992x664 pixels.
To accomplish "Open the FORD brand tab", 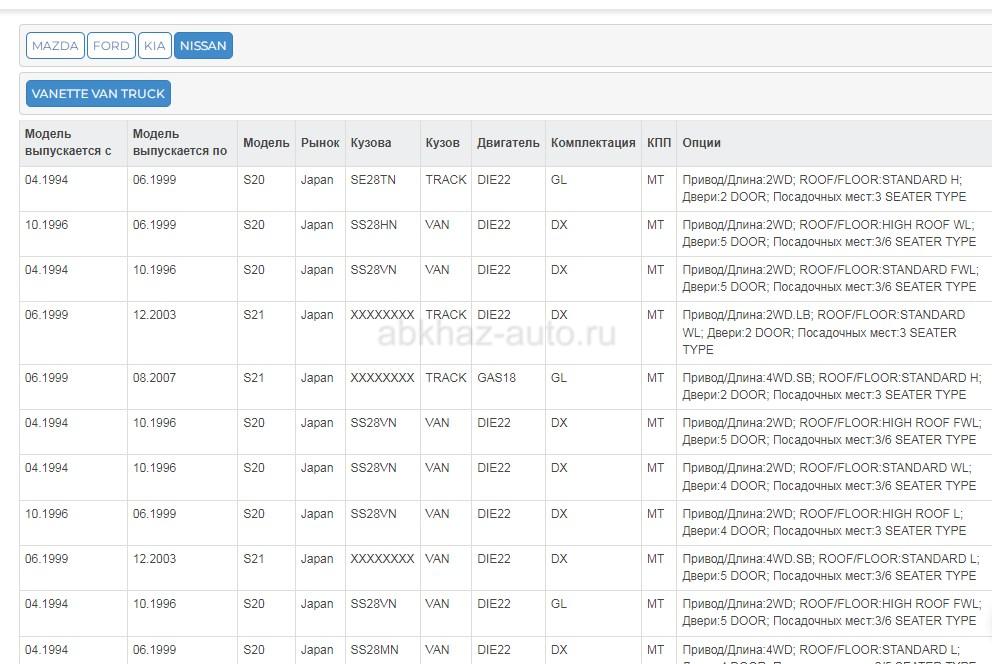I will (111, 46).
